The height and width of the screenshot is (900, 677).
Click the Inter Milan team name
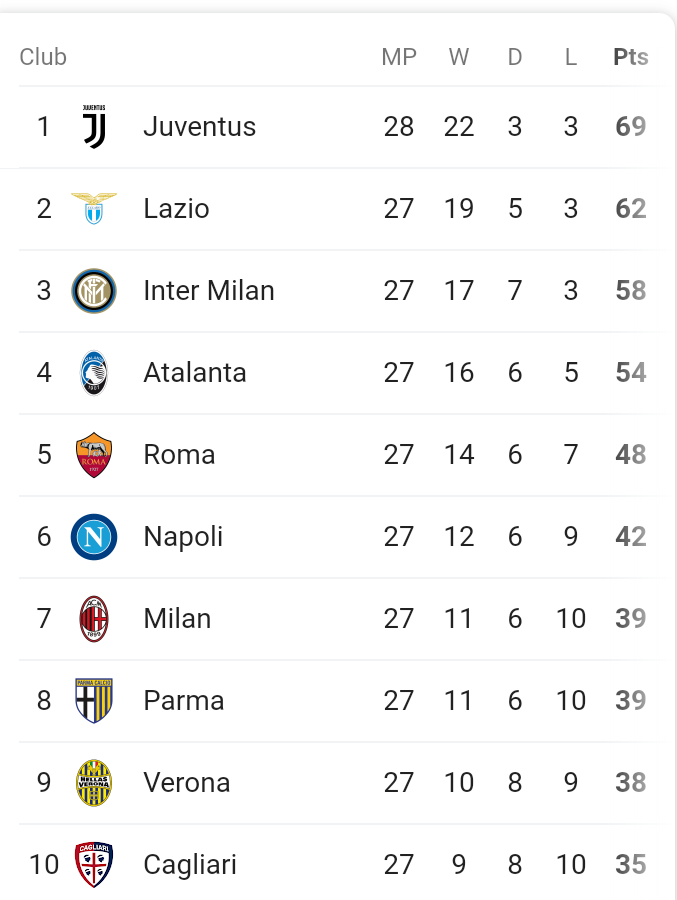209,291
